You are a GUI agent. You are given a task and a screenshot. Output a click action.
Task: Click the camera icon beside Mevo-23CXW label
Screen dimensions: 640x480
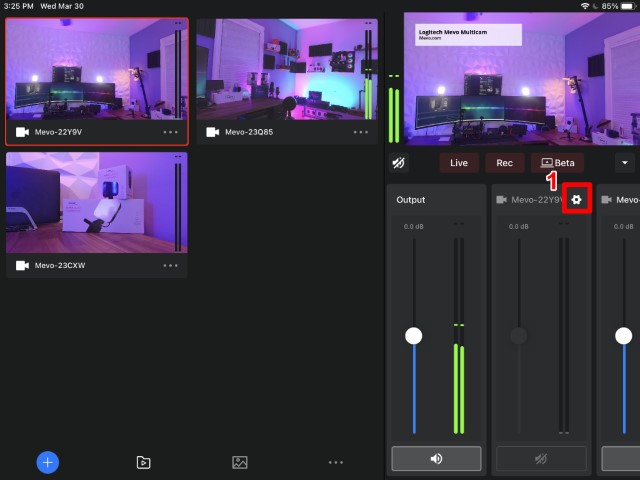[23, 266]
